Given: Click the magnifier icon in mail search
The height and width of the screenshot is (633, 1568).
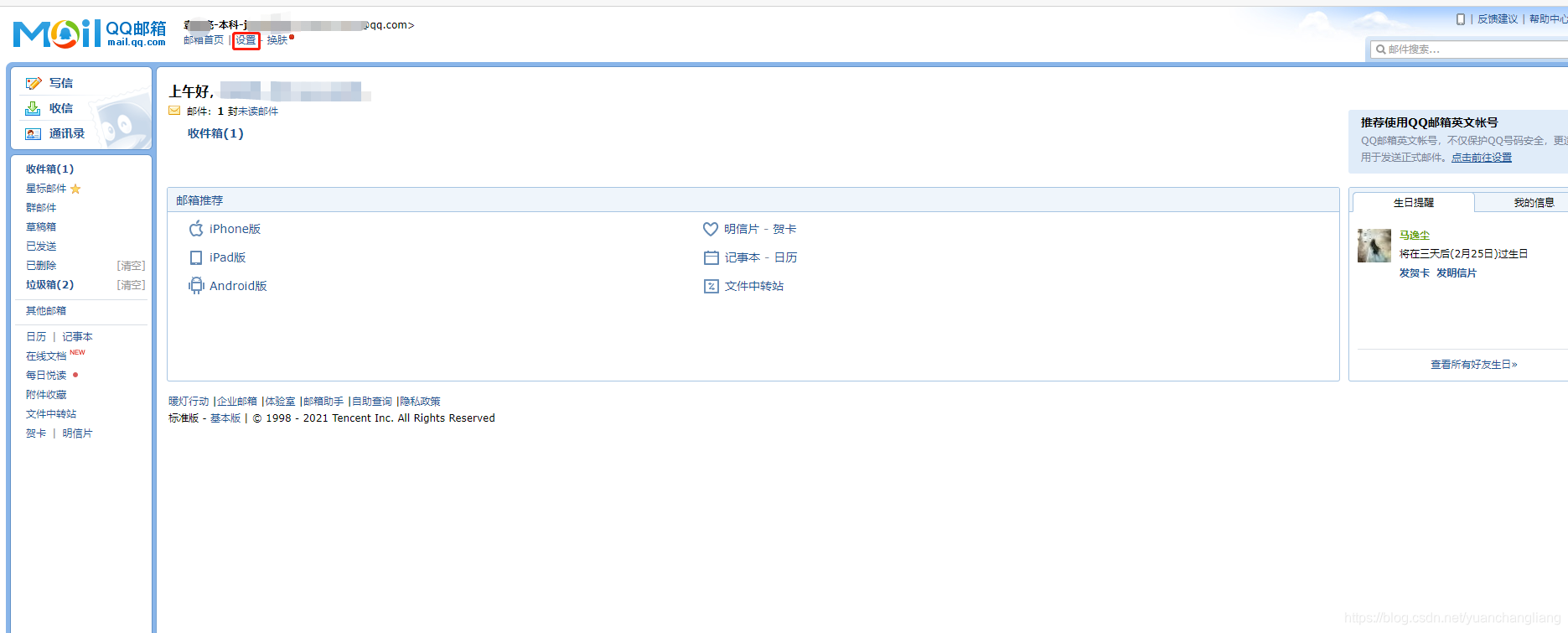Looking at the screenshot, I should 1380,49.
